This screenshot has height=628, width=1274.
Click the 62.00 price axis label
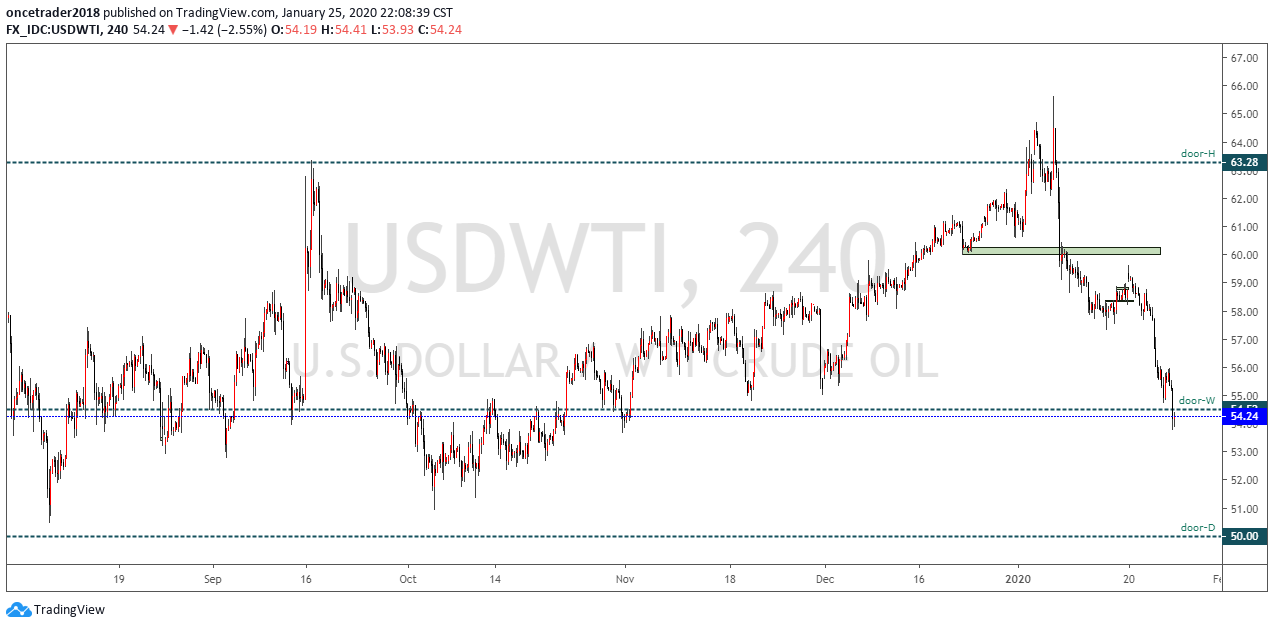1244,199
